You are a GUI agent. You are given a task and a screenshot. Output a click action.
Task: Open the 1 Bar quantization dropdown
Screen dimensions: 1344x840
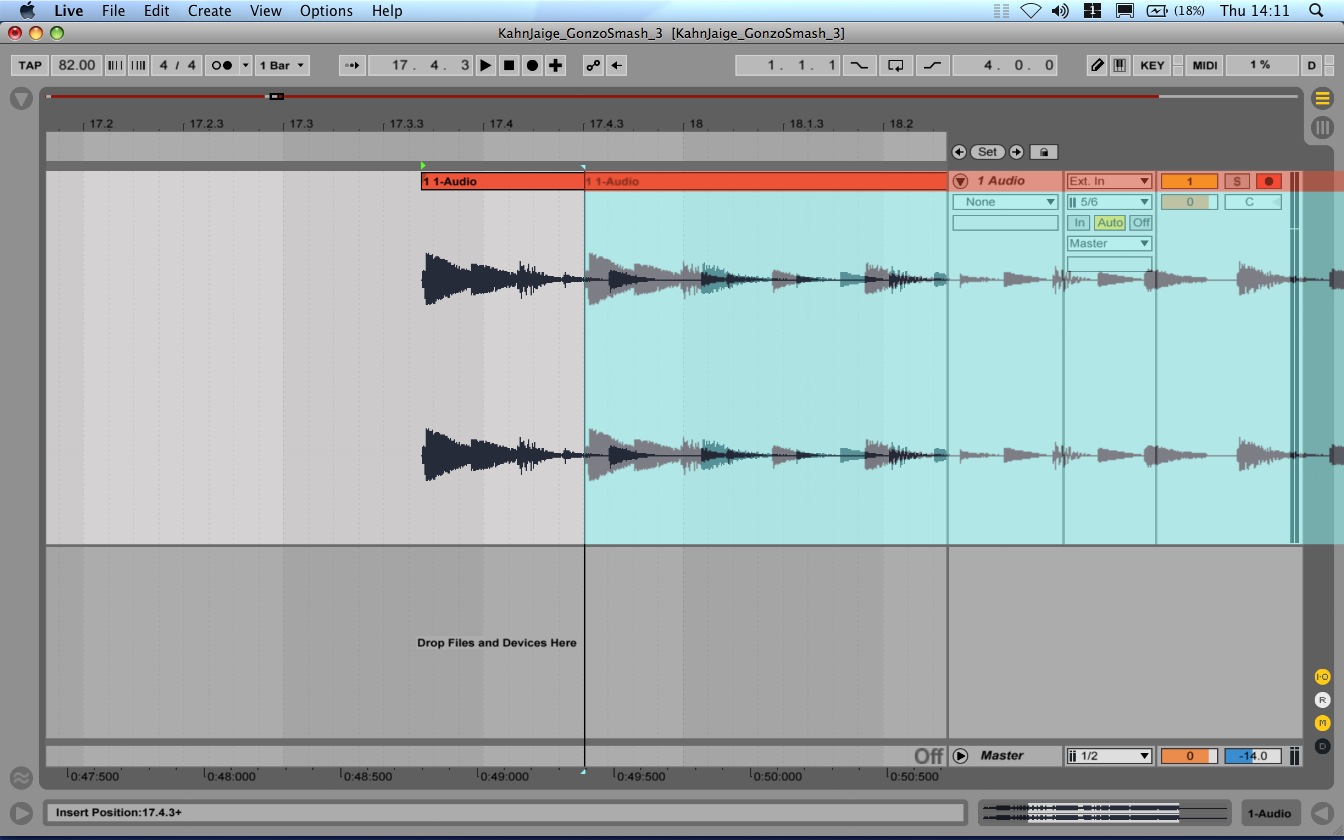pyautogui.click(x=282, y=65)
